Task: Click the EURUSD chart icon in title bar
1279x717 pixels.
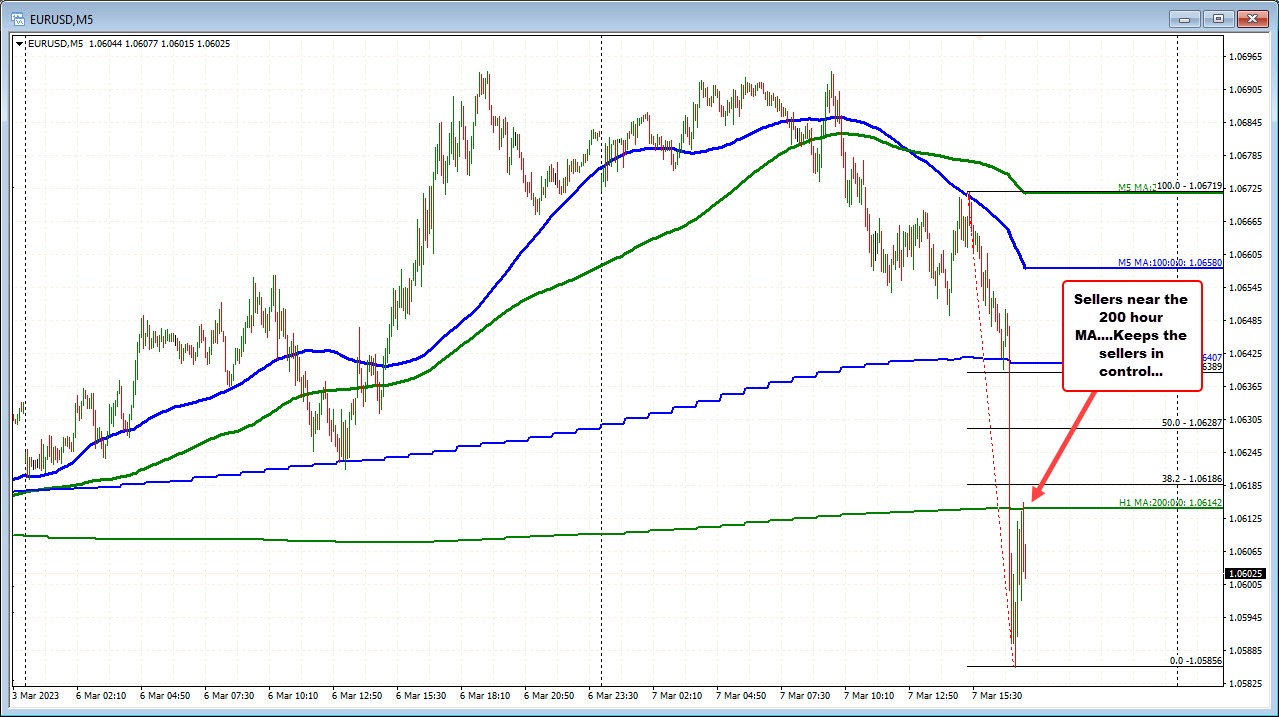Action: point(16,18)
